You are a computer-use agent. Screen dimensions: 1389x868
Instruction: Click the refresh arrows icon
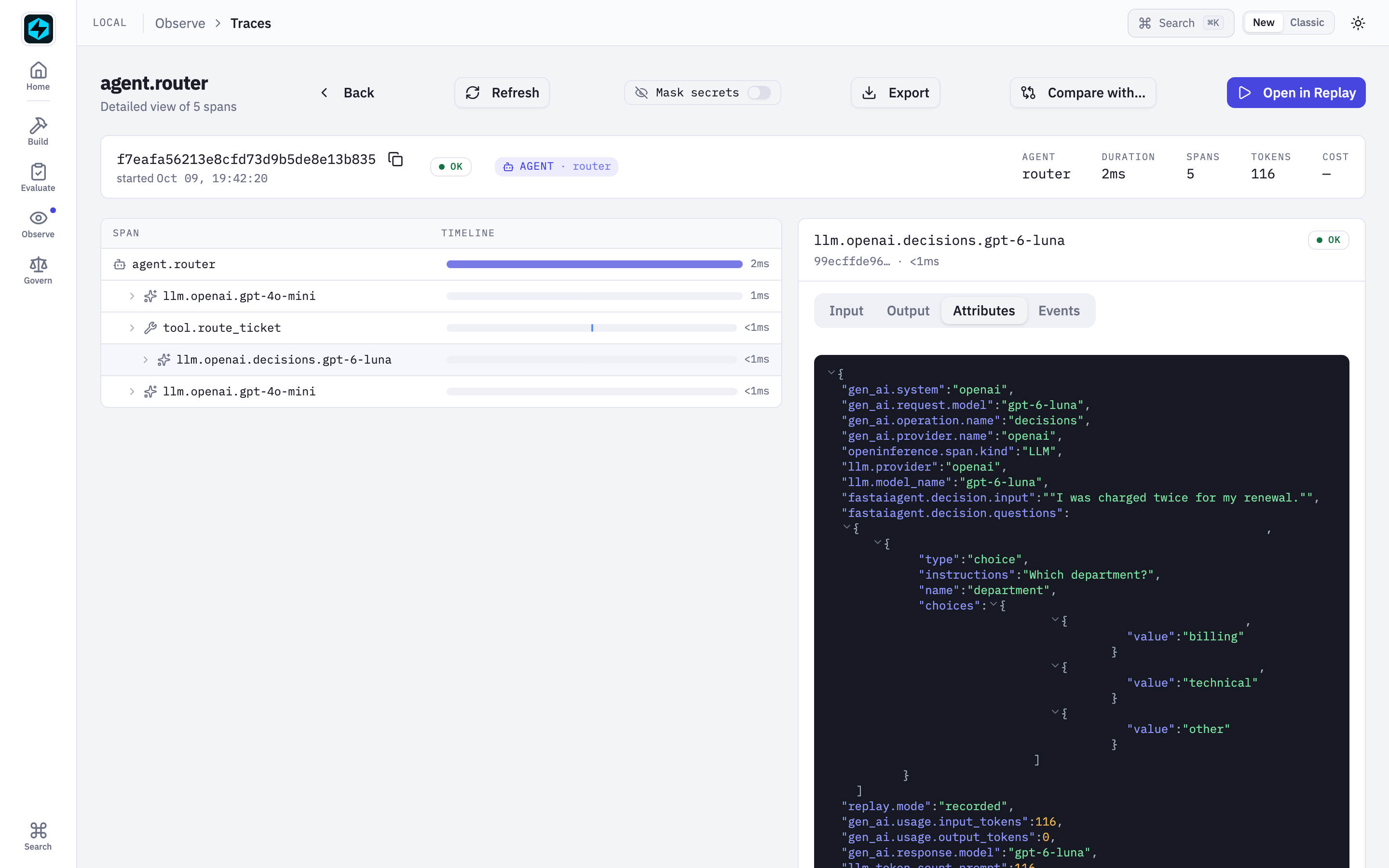pyautogui.click(x=472, y=93)
